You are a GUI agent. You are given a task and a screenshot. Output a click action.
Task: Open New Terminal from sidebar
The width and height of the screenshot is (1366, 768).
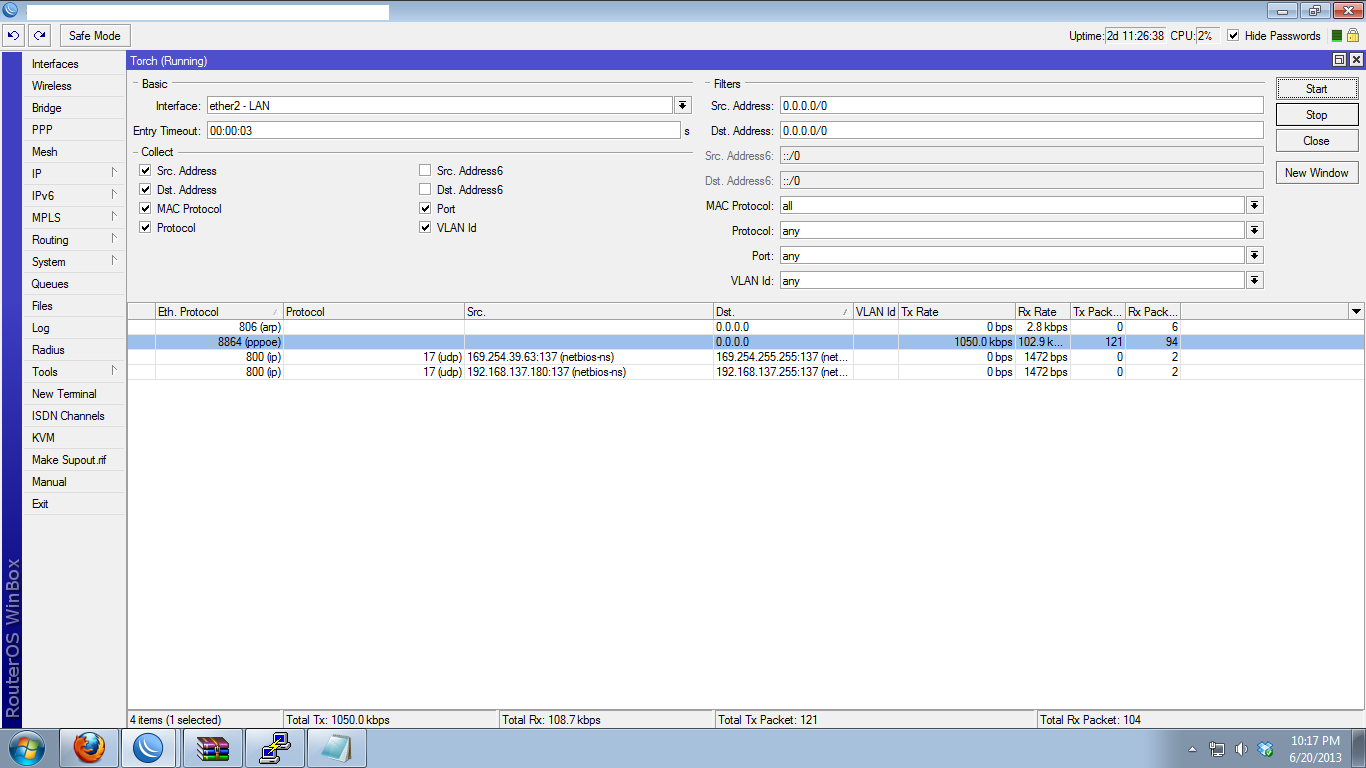point(75,394)
